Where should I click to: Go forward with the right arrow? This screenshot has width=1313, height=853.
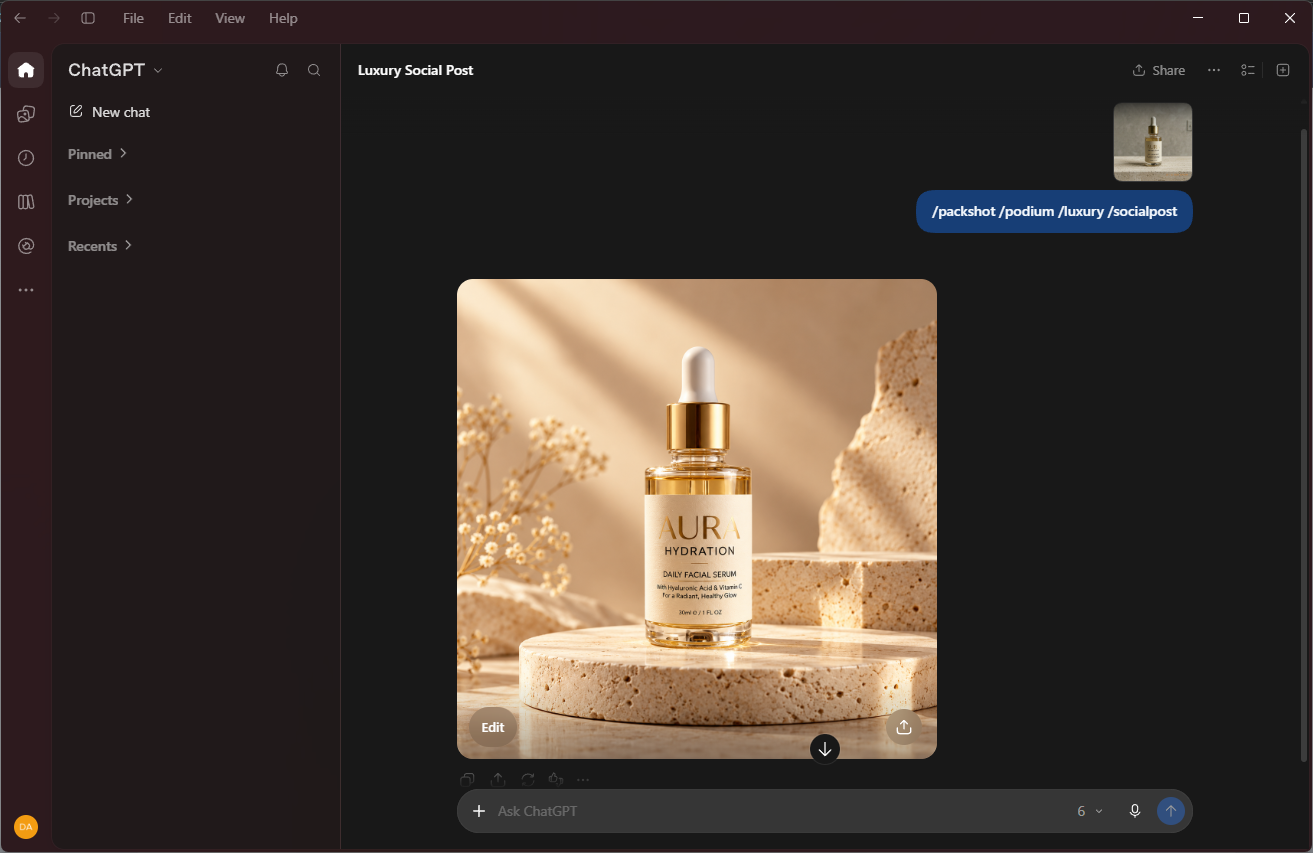click(x=54, y=18)
